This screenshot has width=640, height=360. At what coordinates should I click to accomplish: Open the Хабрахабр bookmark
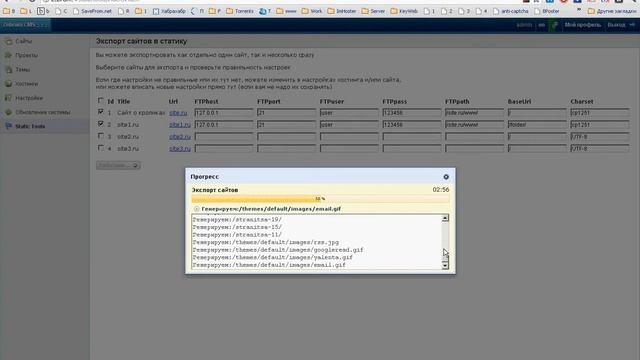tap(169, 11)
